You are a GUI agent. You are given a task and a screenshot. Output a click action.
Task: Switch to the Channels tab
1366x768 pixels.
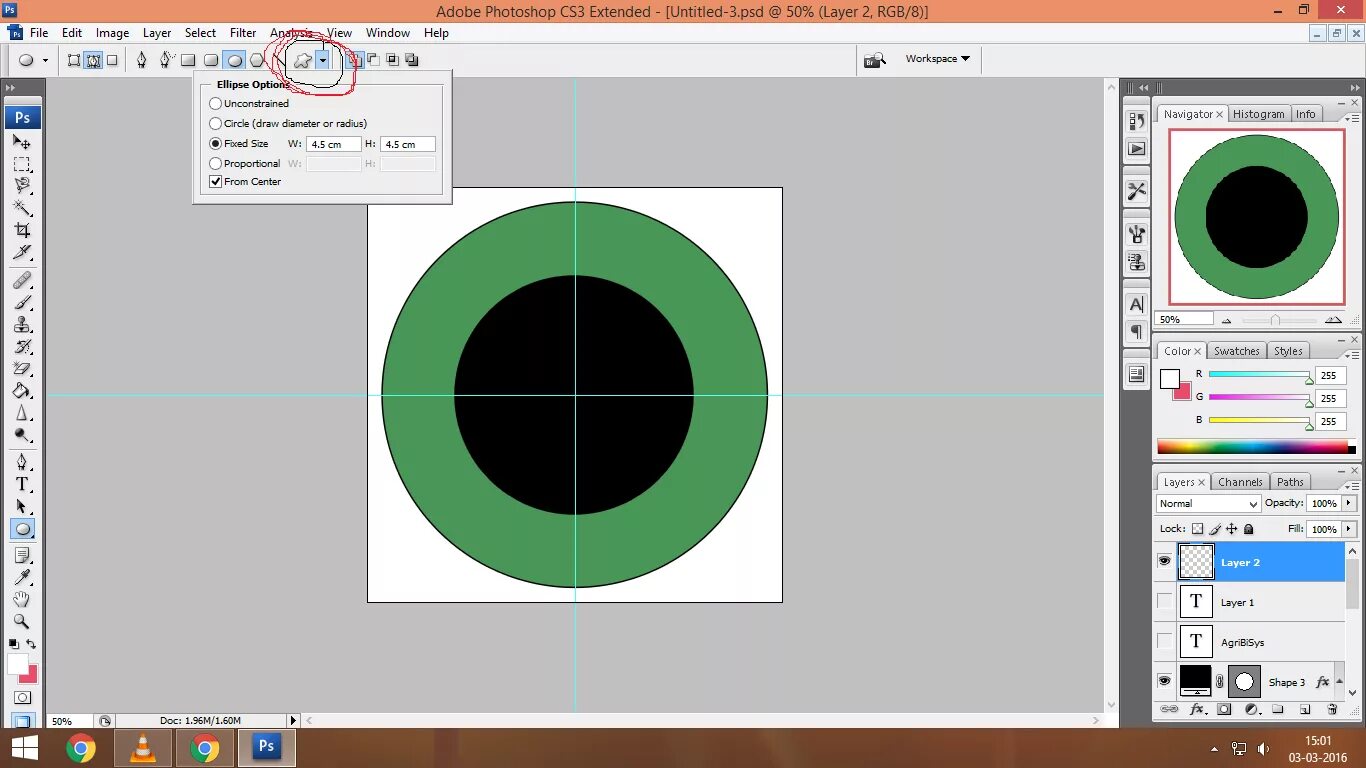(x=1240, y=482)
